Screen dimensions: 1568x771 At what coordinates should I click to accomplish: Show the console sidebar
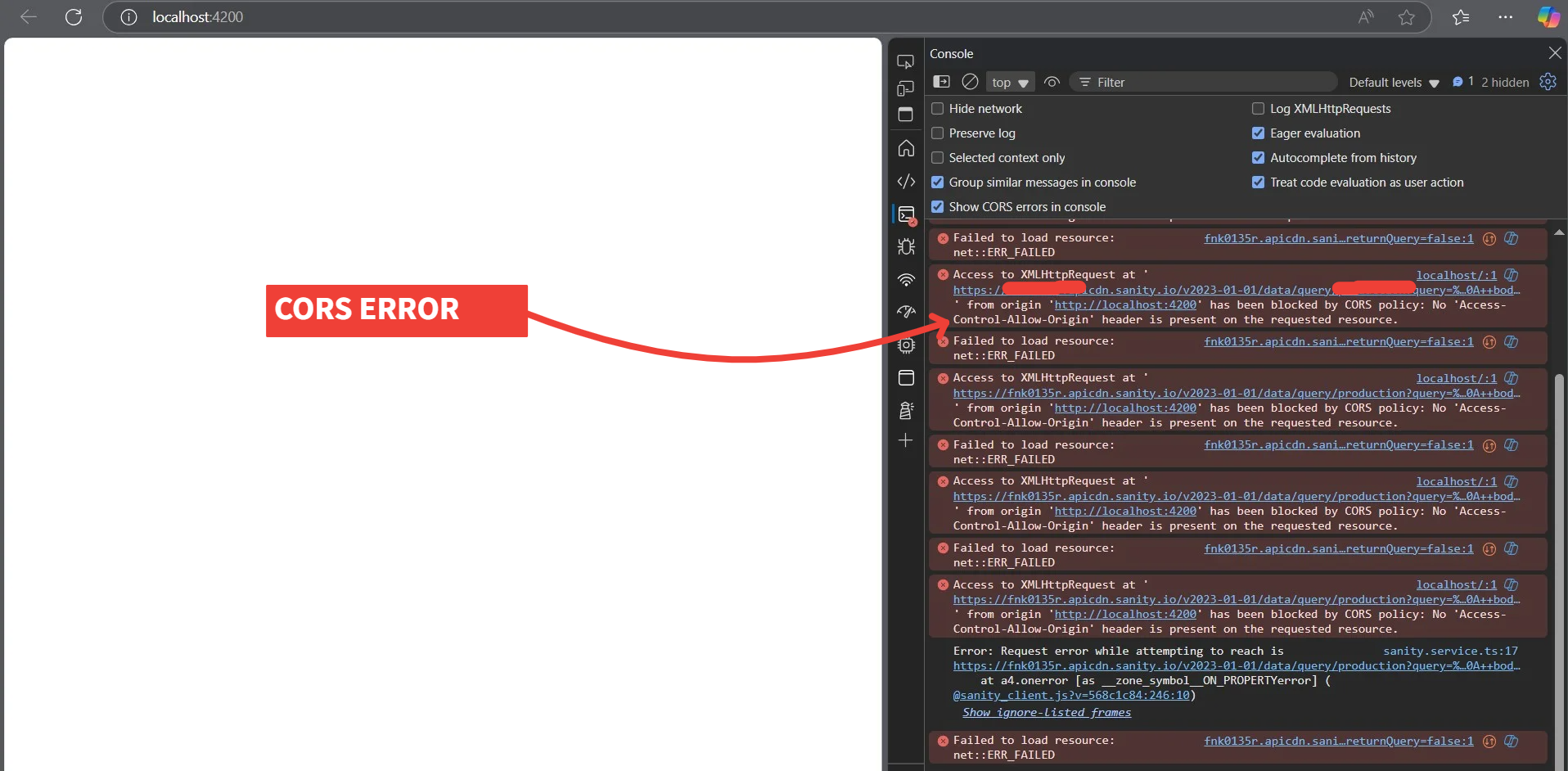pyautogui.click(x=942, y=82)
